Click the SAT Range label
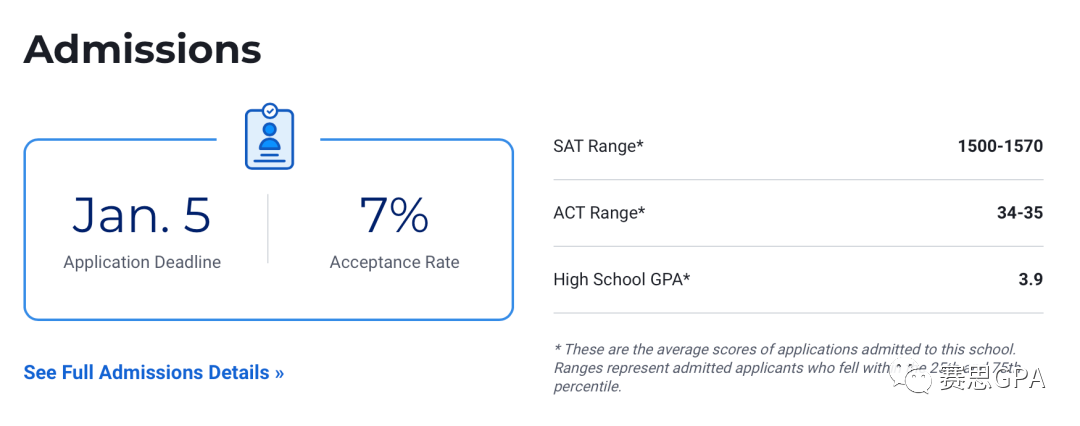 coord(598,146)
